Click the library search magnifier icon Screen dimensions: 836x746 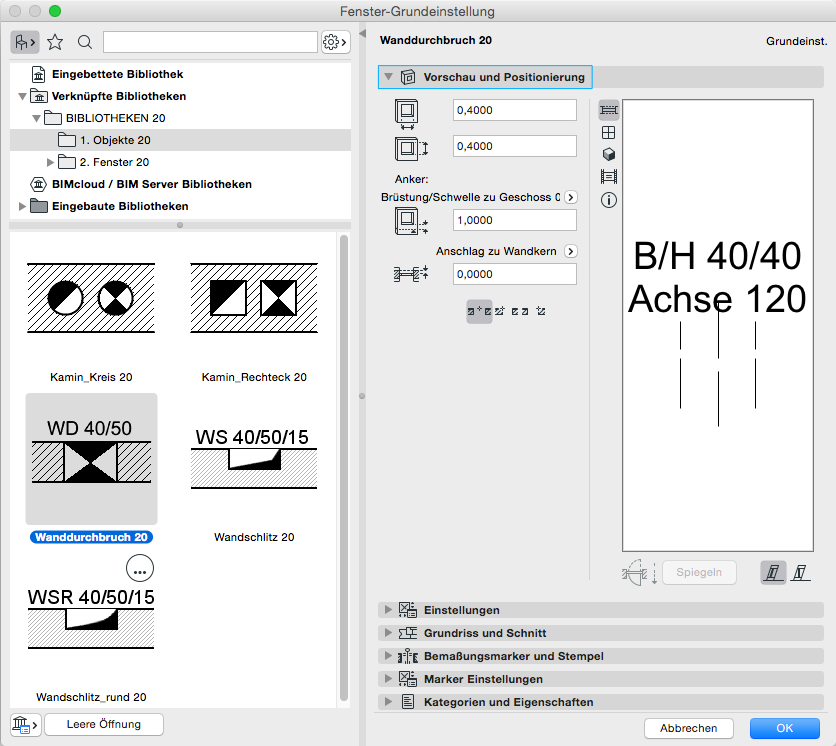coord(85,42)
